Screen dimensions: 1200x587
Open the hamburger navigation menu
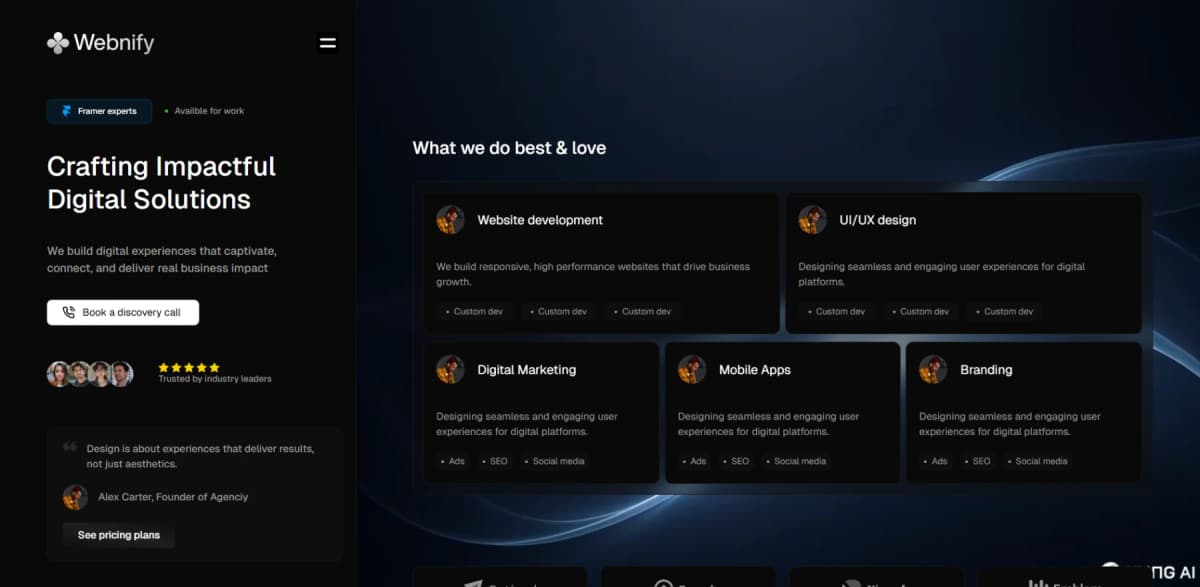[327, 43]
